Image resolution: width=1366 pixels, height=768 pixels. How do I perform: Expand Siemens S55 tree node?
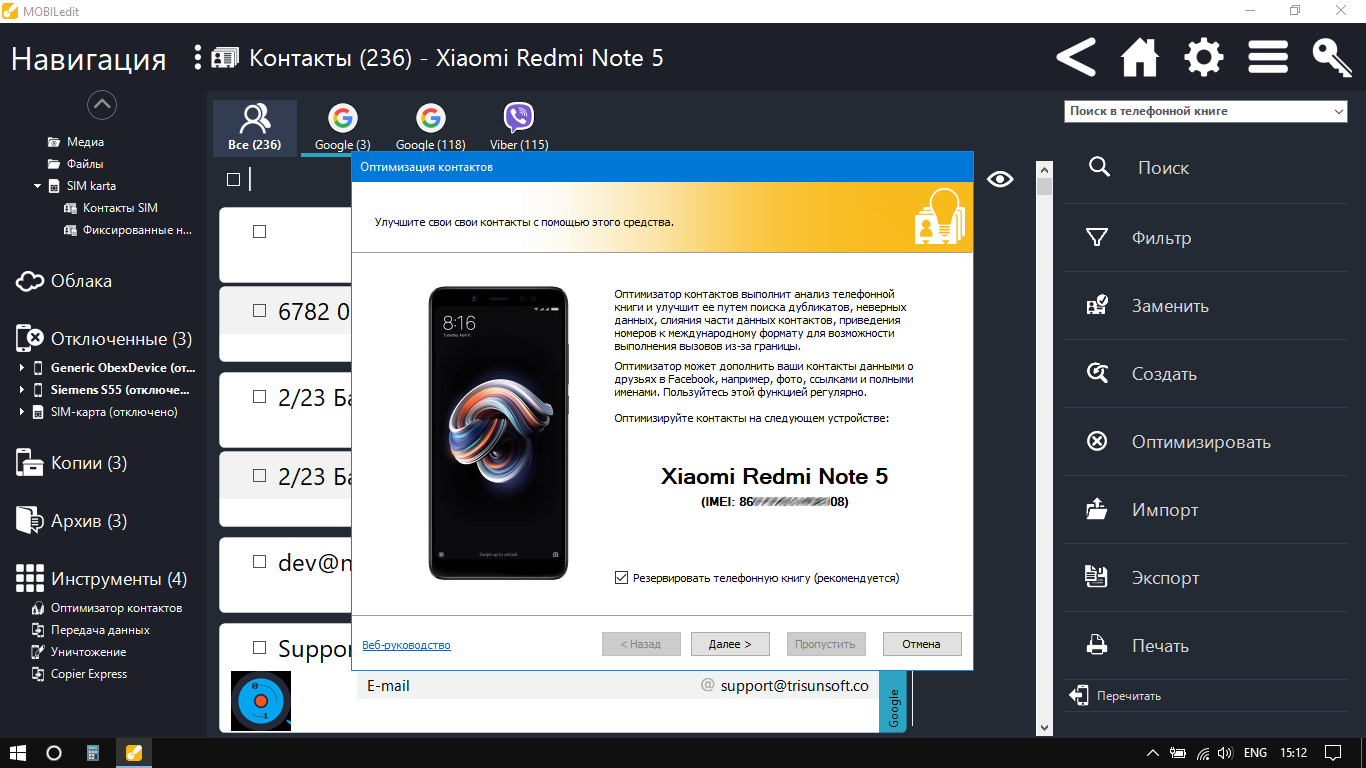(22, 390)
